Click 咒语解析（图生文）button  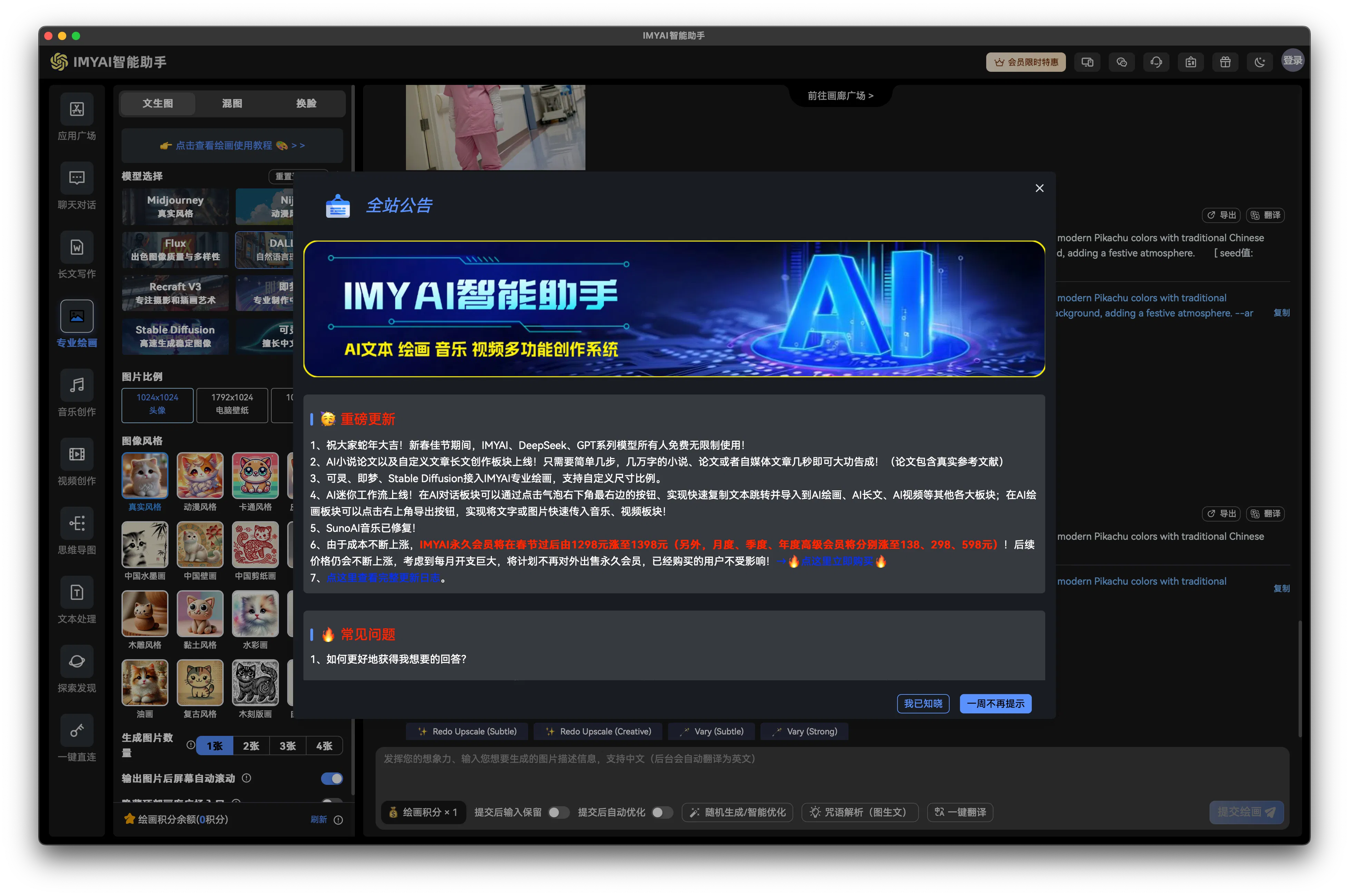pyautogui.click(x=859, y=812)
